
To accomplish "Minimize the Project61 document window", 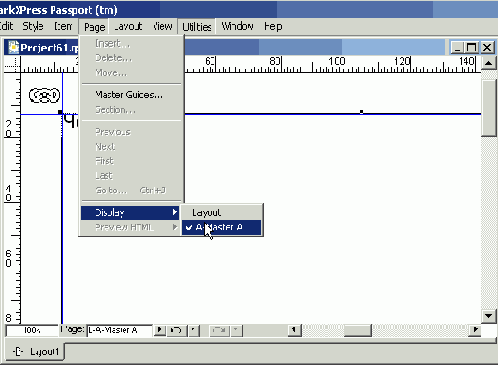I will coord(457,47).
